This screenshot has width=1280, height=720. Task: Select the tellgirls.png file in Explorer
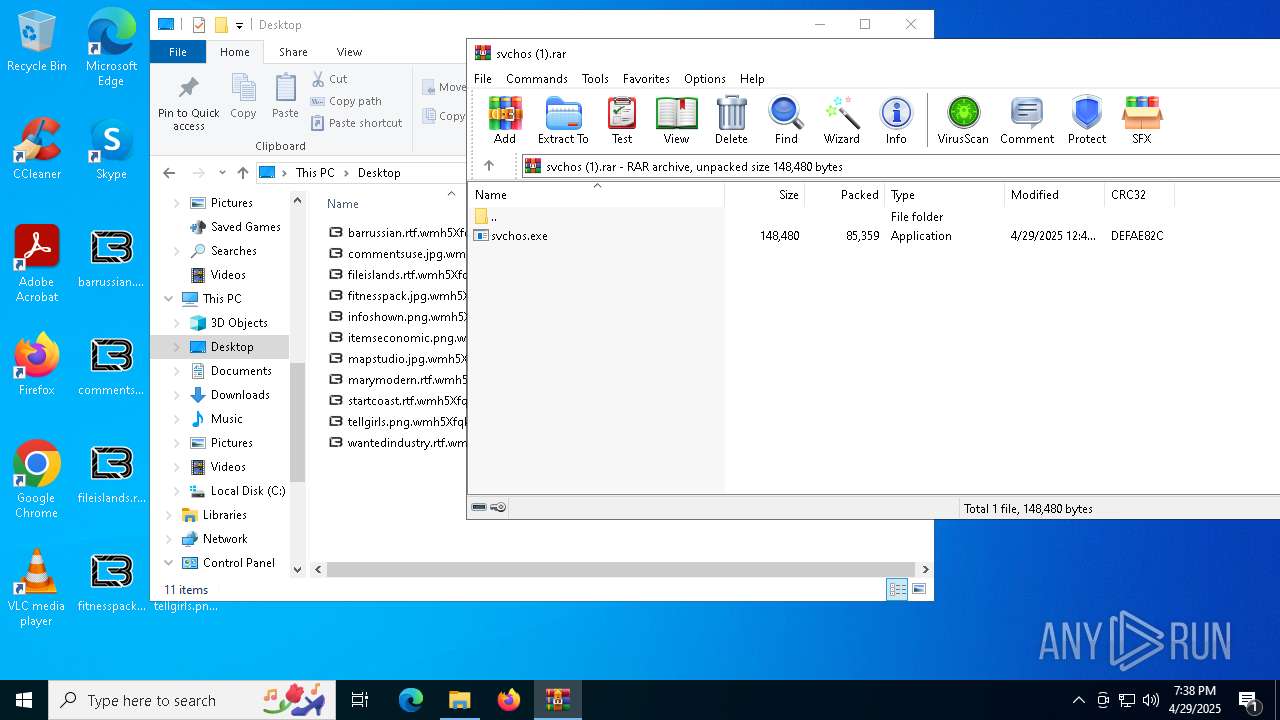pyautogui.click(x=397, y=422)
